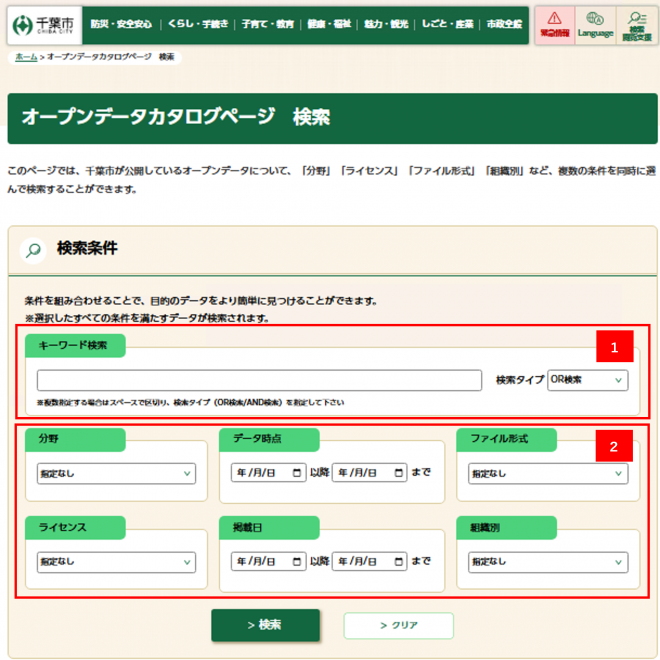Open the 分野 dropdown

(x=115, y=473)
